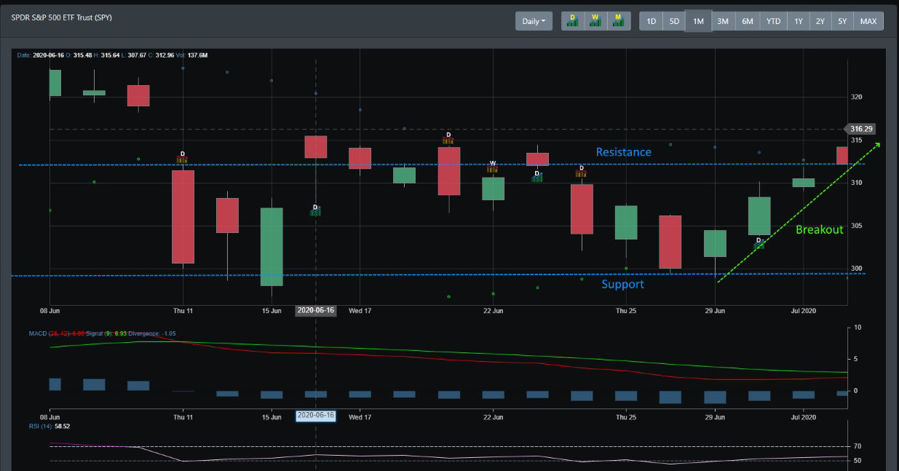Image resolution: width=899 pixels, height=471 pixels.
Task: Click the SPDR S&P 500 ETF Trust (SPY) title
Action: pyautogui.click(x=61, y=18)
